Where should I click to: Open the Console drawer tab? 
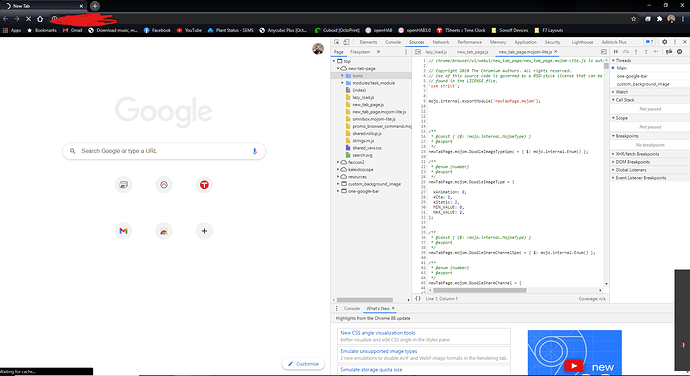(352, 309)
